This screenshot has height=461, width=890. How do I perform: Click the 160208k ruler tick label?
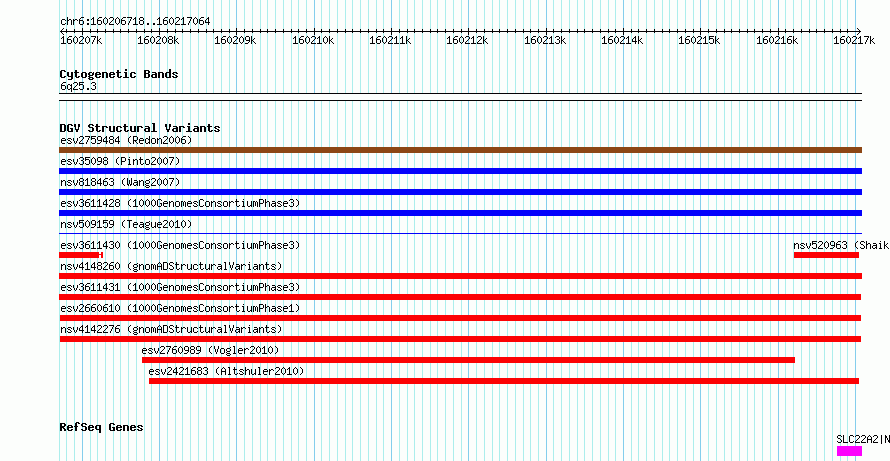coord(158,41)
